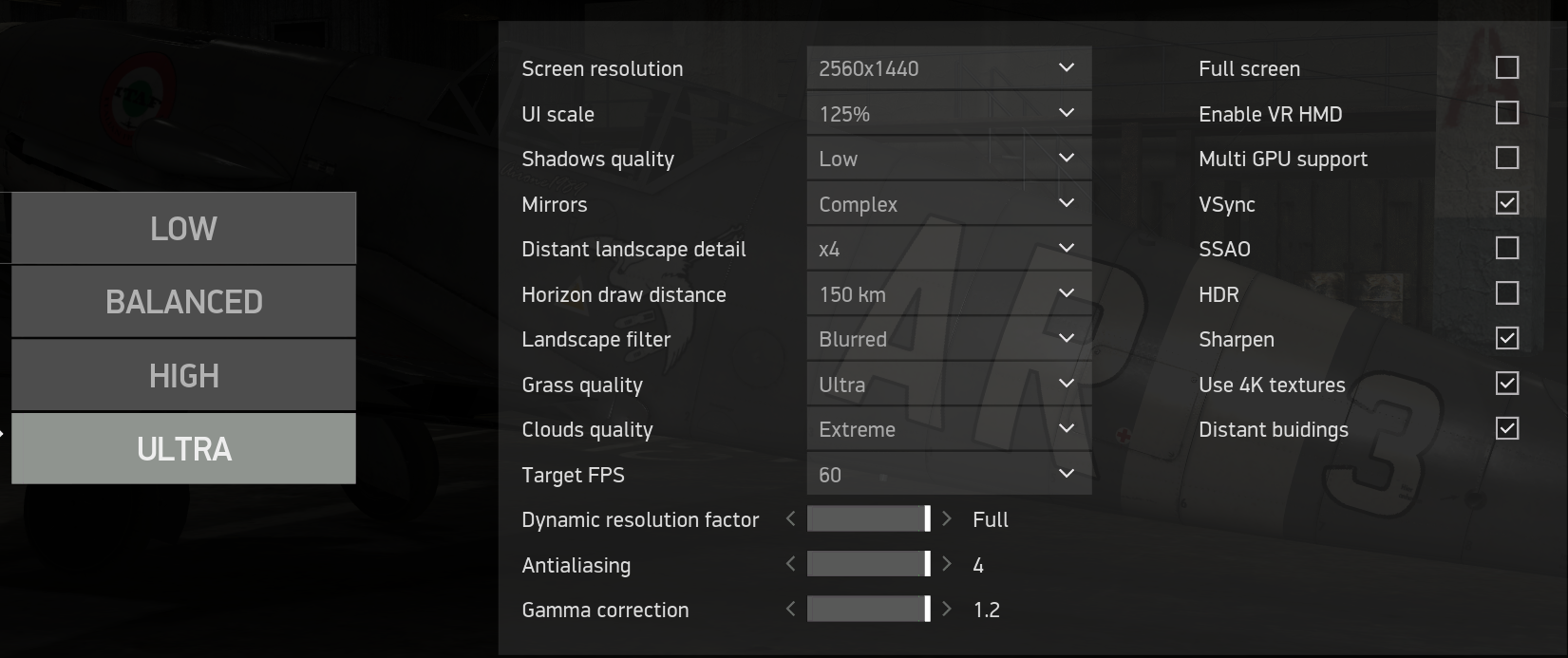The width and height of the screenshot is (1568, 658).
Task: Disable the VSync checkbox
Action: [x=1507, y=203]
